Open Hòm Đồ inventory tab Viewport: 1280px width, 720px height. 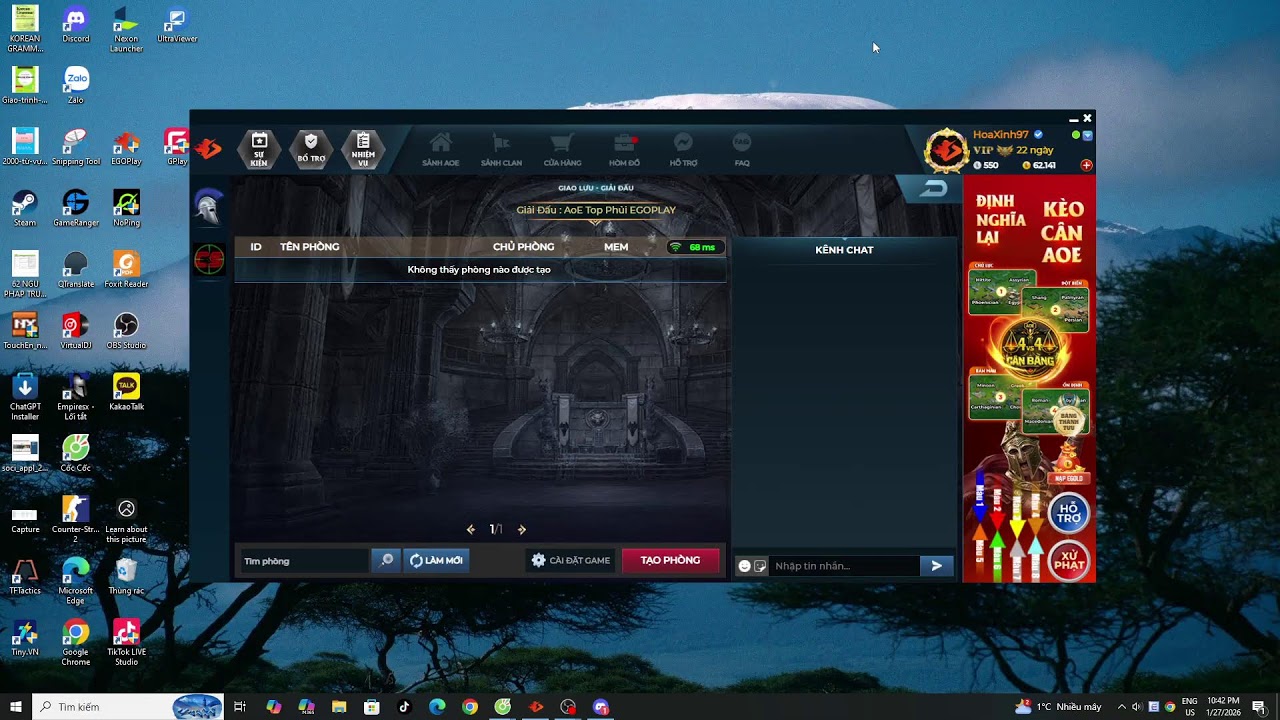point(624,150)
